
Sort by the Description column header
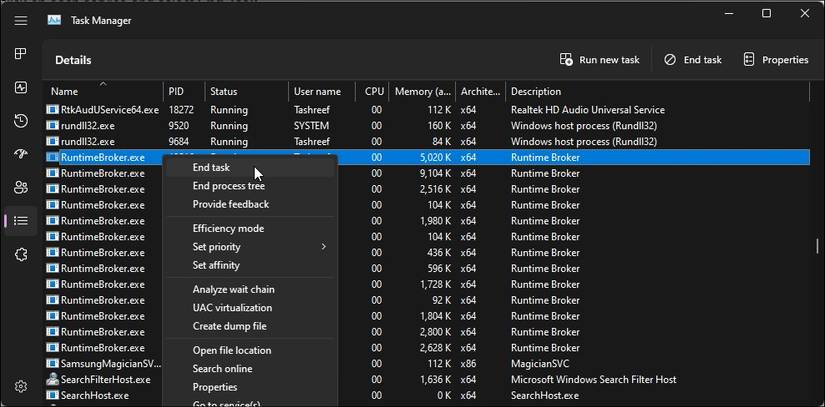(x=657, y=91)
